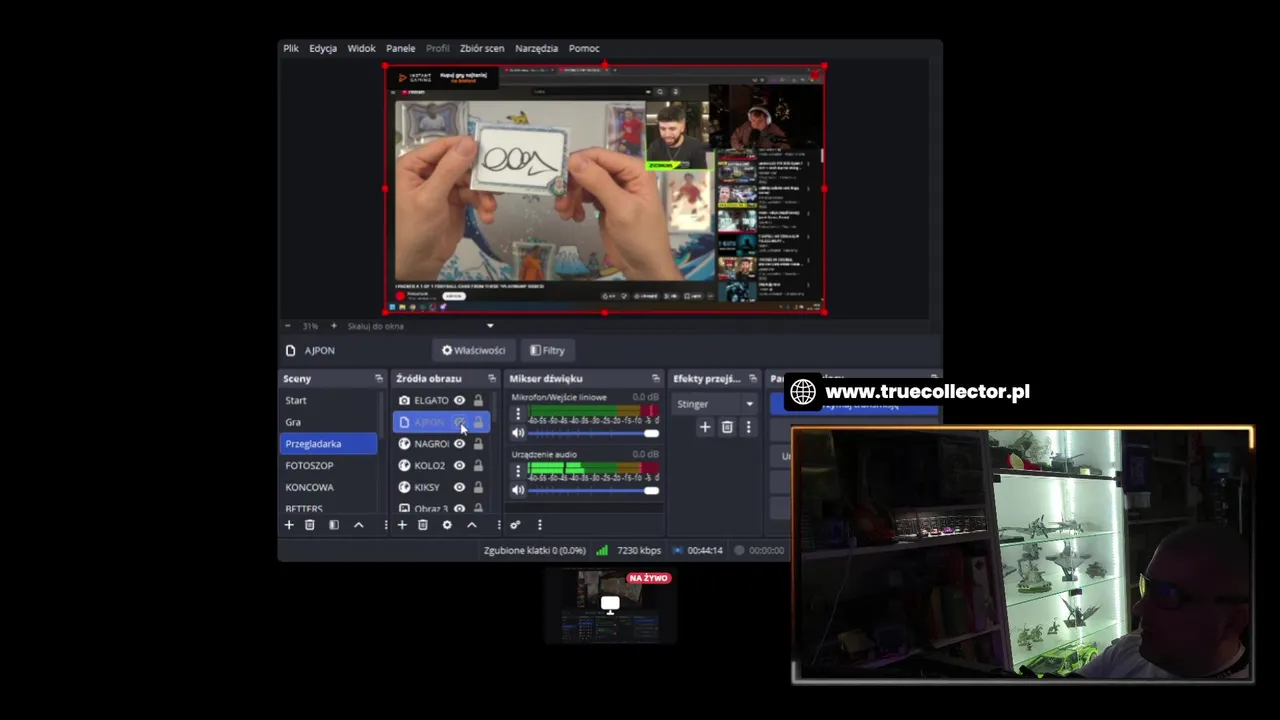Toggle lock icon of KIKSY source
The width and height of the screenshot is (1280, 720).
478,487
